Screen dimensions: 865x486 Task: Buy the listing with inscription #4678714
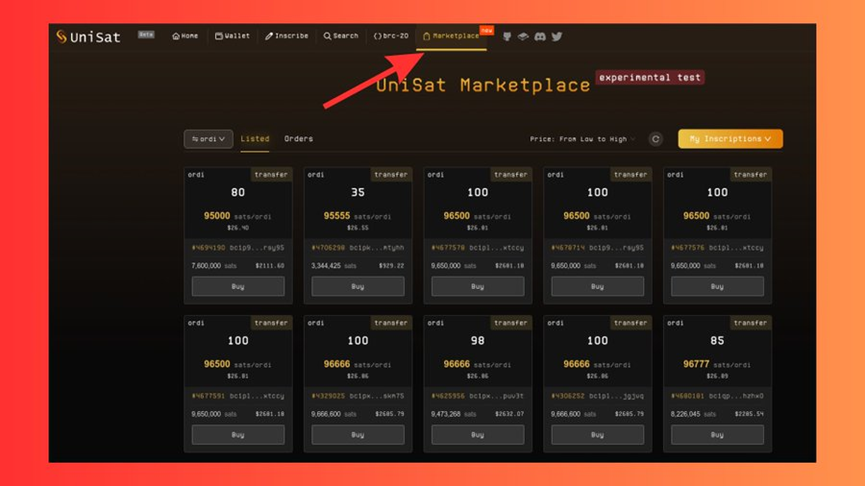tap(597, 286)
